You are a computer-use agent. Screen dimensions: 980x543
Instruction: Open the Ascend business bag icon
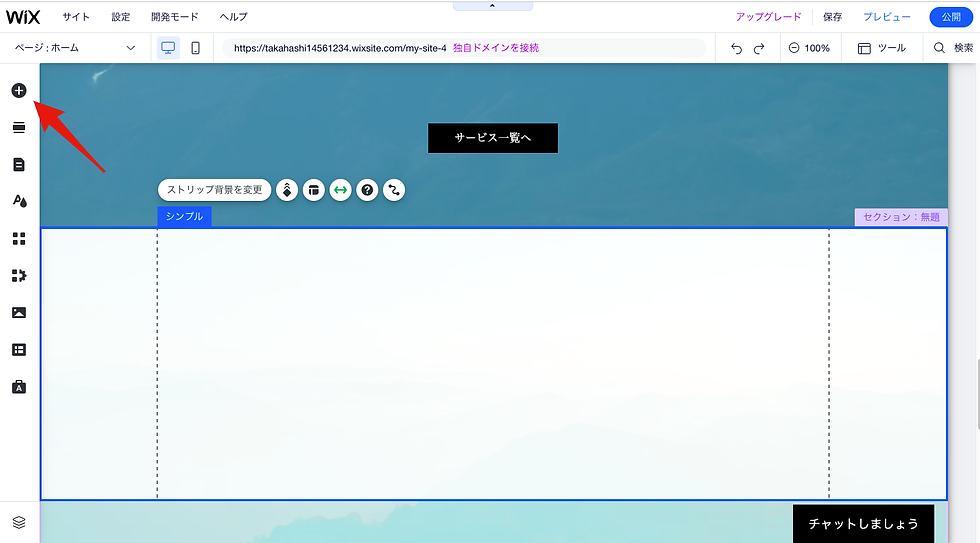coord(19,387)
